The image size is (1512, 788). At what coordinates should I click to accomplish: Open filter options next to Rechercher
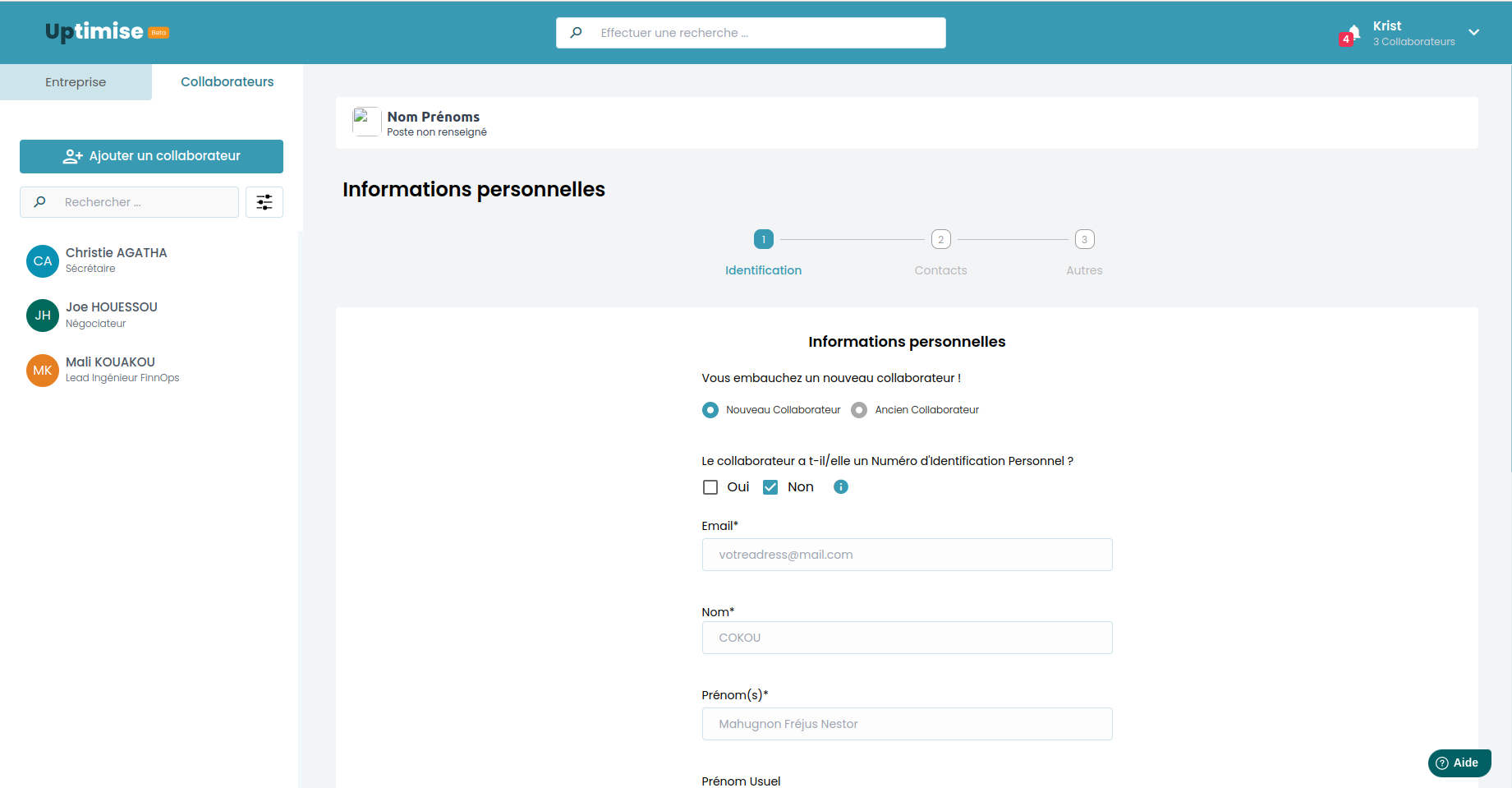pos(264,202)
